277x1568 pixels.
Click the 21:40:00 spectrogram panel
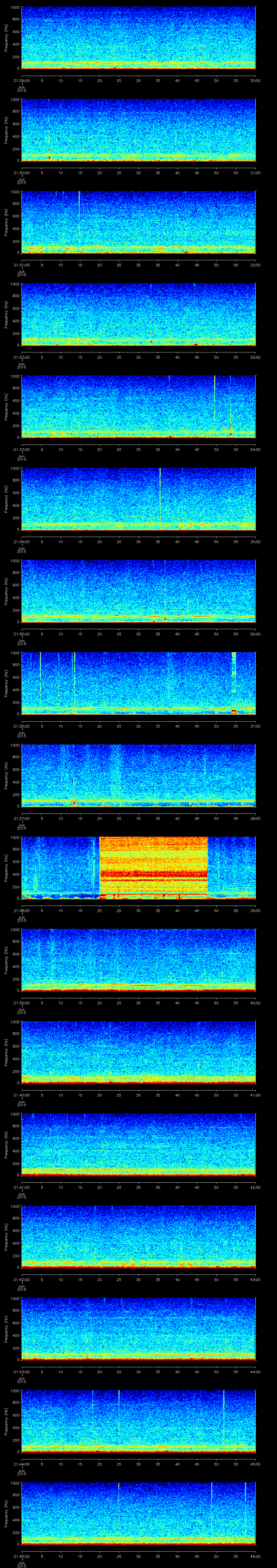(x=138, y=1052)
